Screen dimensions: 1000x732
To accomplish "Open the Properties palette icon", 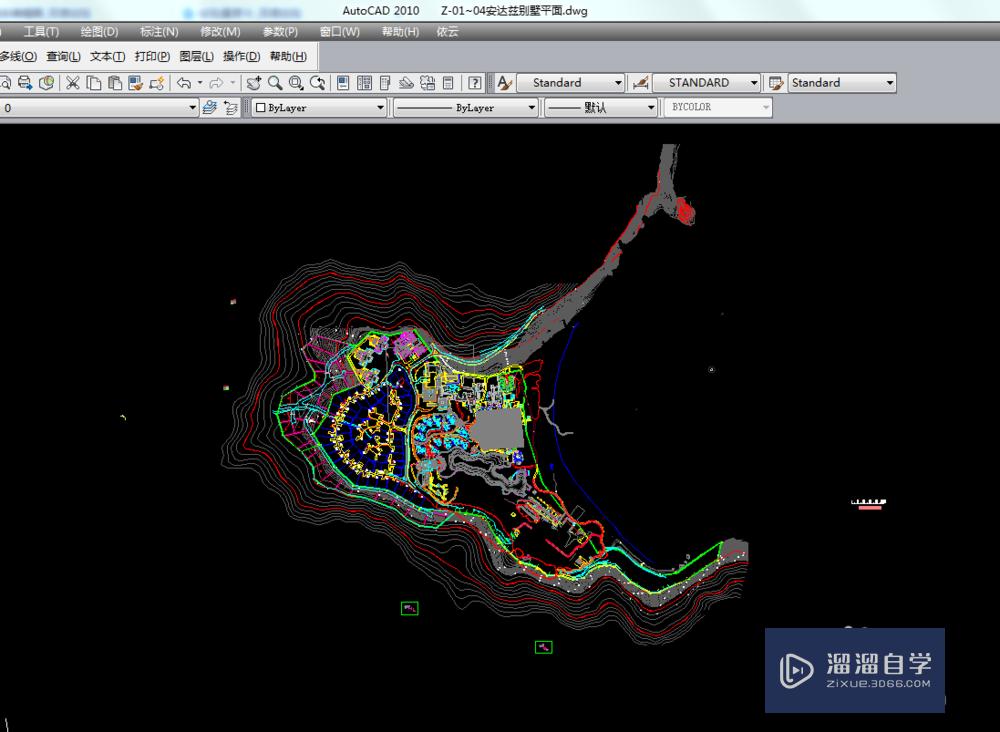I will (x=343, y=83).
